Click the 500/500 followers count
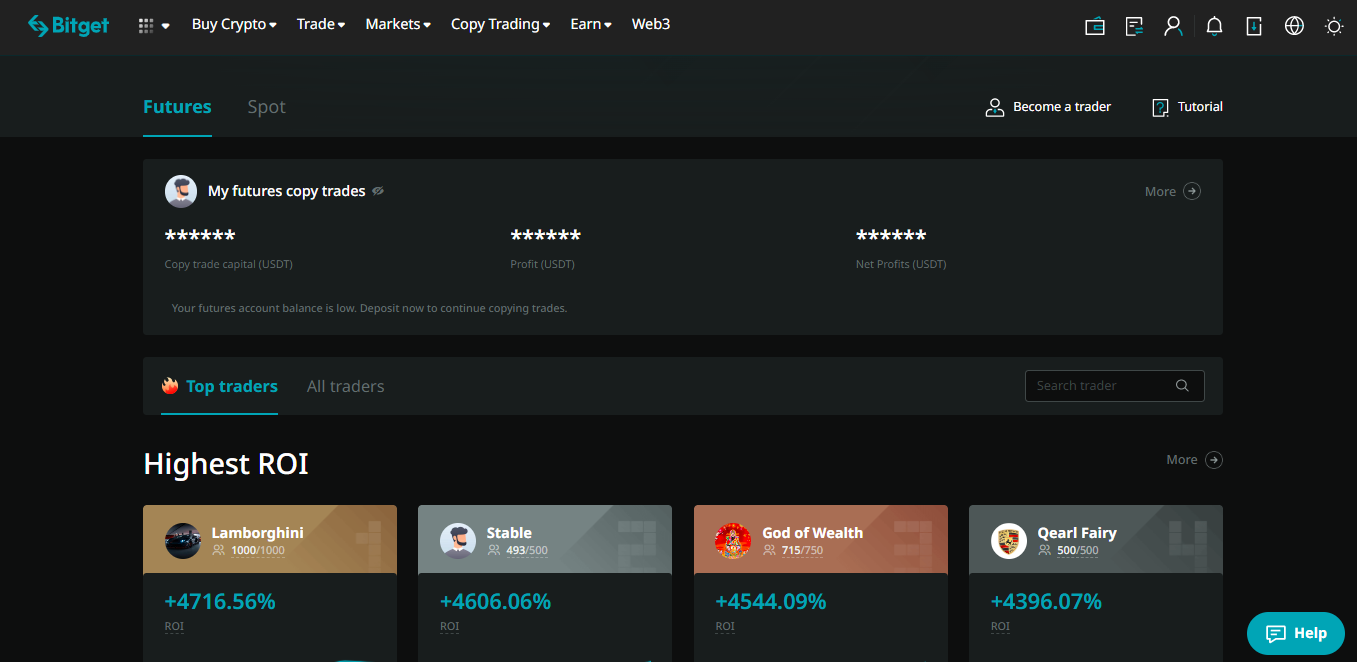This screenshot has width=1357, height=662. click(x=1078, y=550)
